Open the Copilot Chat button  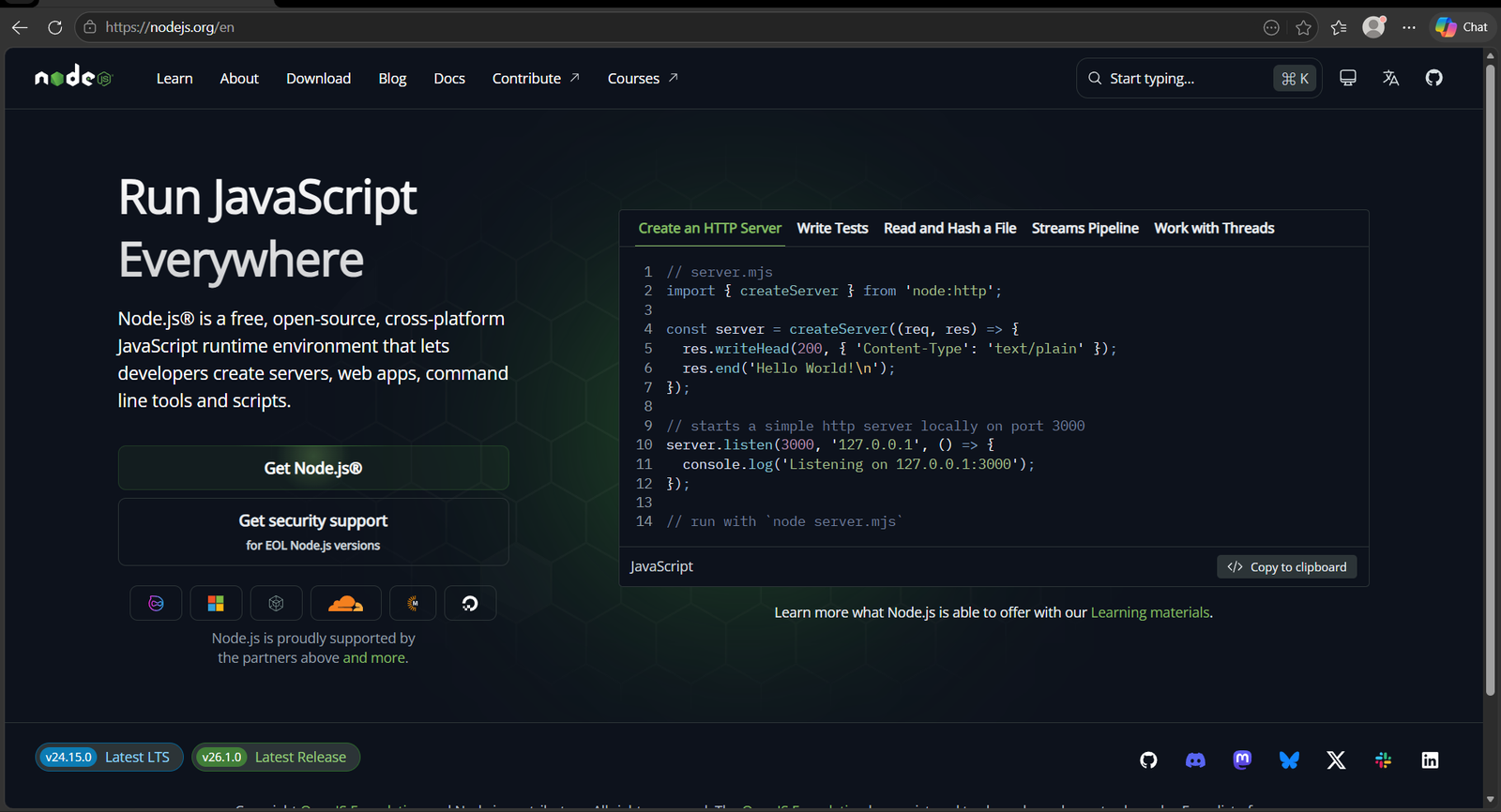tap(1462, 27)
